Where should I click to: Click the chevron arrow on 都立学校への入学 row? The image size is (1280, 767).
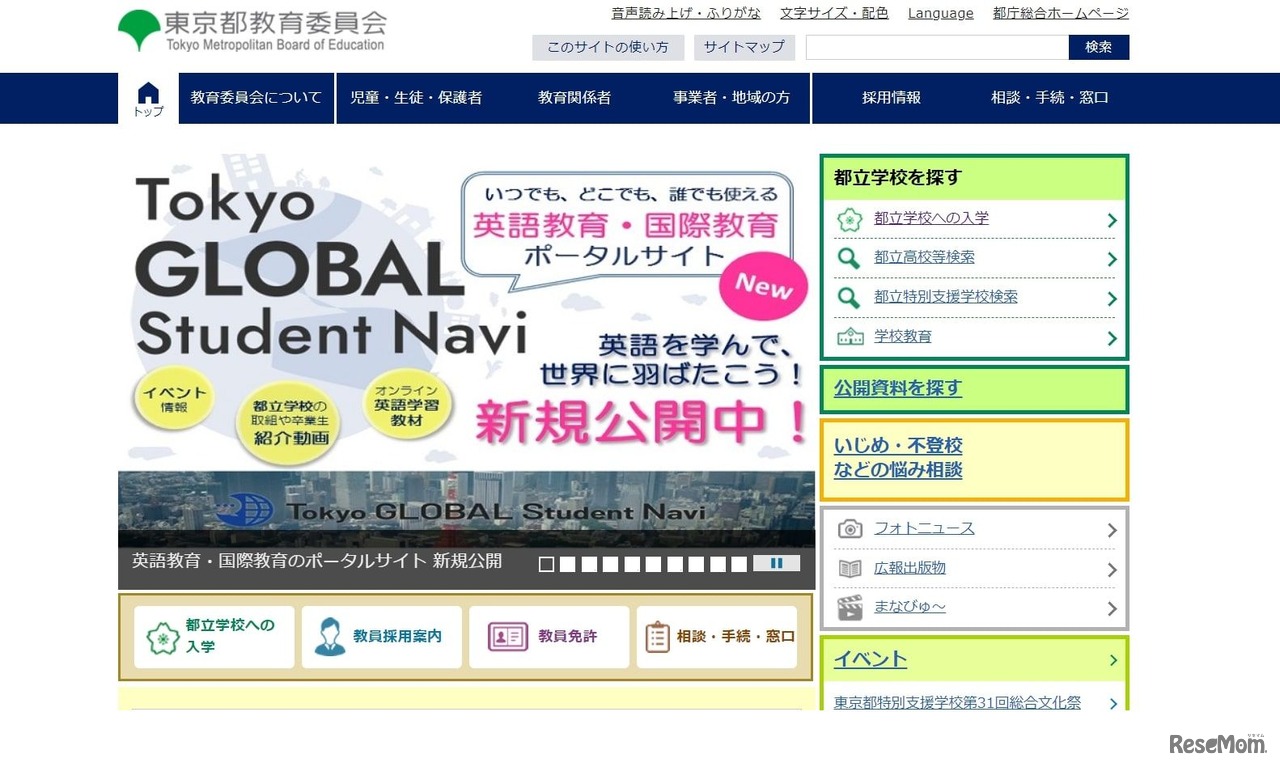[x=1112, y=220]
